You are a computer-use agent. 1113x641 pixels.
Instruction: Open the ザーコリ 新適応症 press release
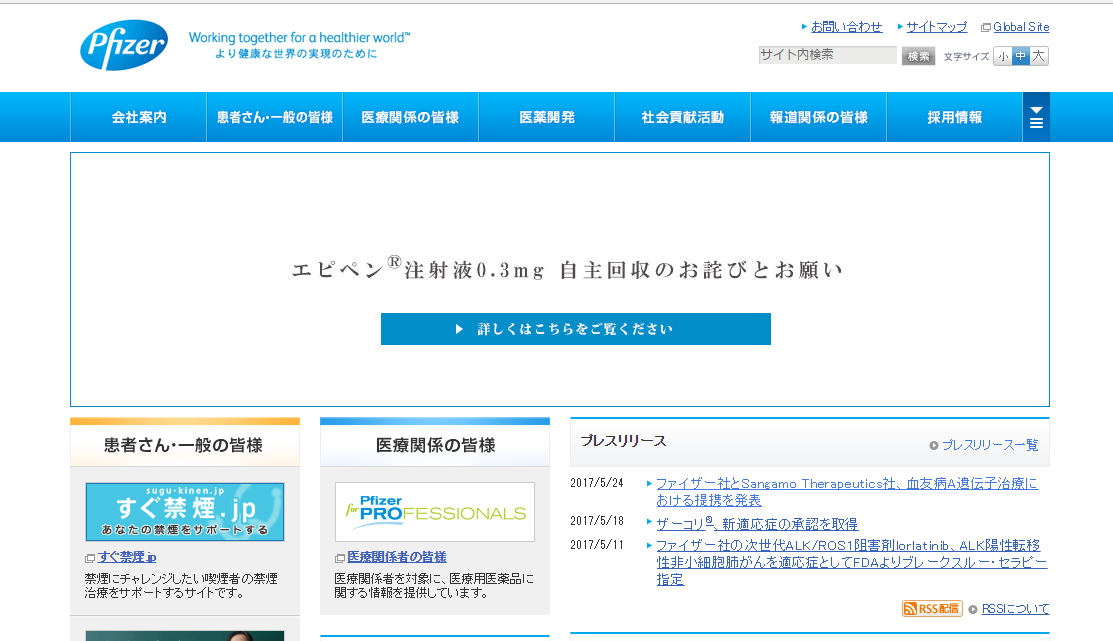(x=757, y=524)
